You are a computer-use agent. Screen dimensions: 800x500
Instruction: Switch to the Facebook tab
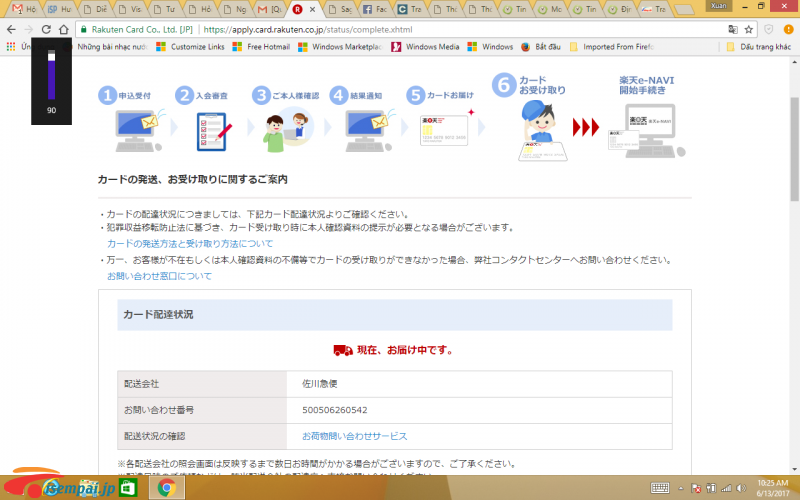374,9
